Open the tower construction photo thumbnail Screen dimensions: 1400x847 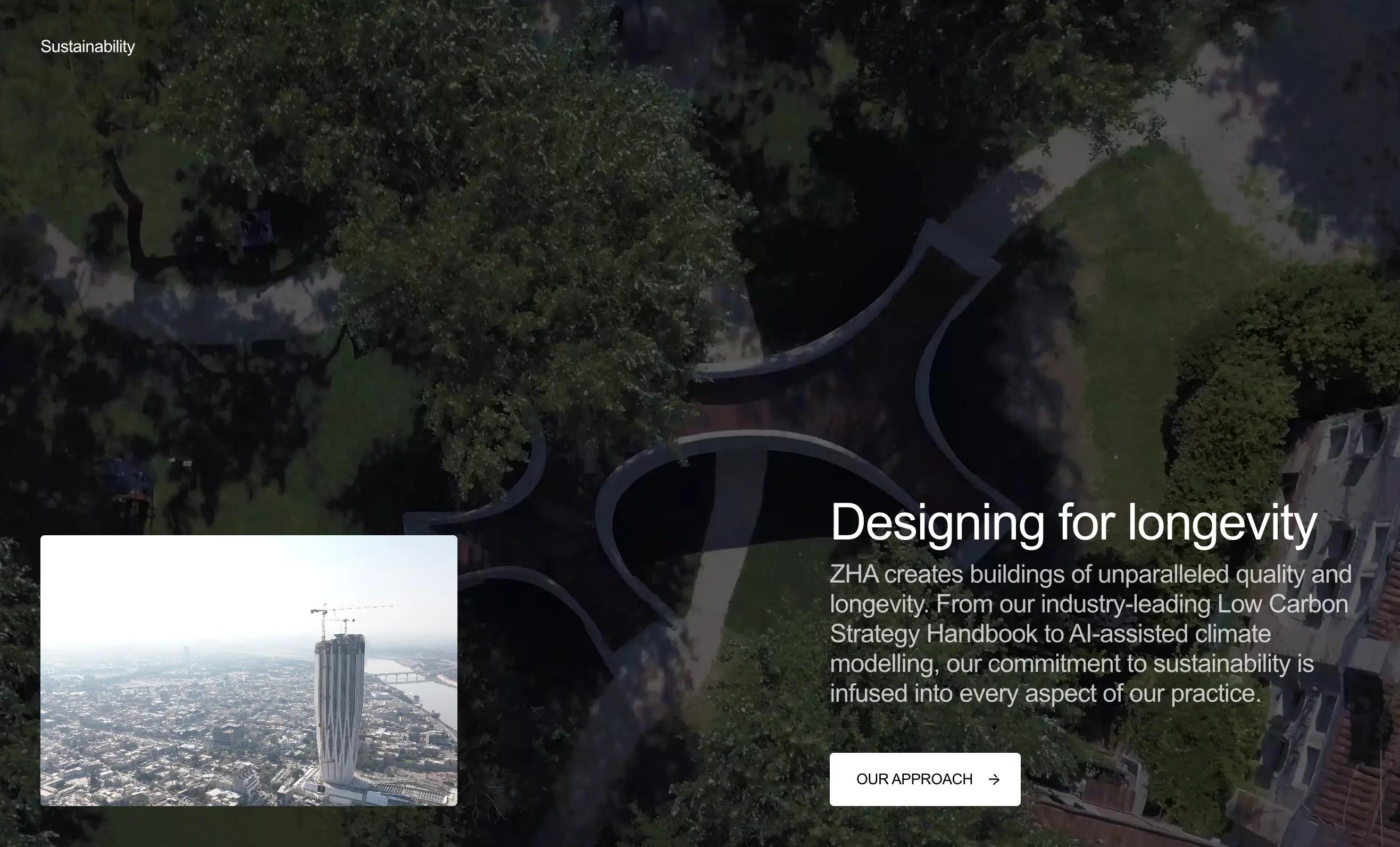click(249, 671)
